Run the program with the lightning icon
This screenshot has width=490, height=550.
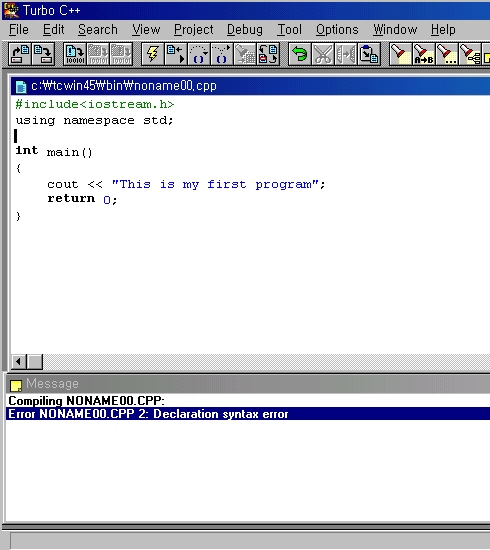pos(153,55)
